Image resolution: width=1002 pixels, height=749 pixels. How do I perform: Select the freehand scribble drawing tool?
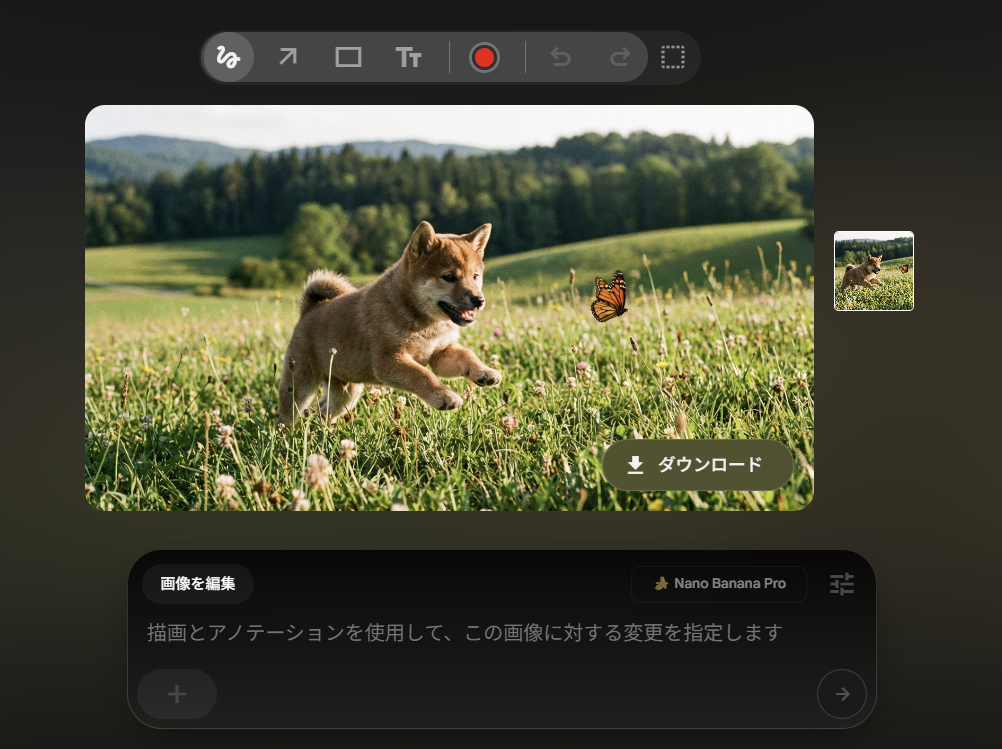coord(228,58)
